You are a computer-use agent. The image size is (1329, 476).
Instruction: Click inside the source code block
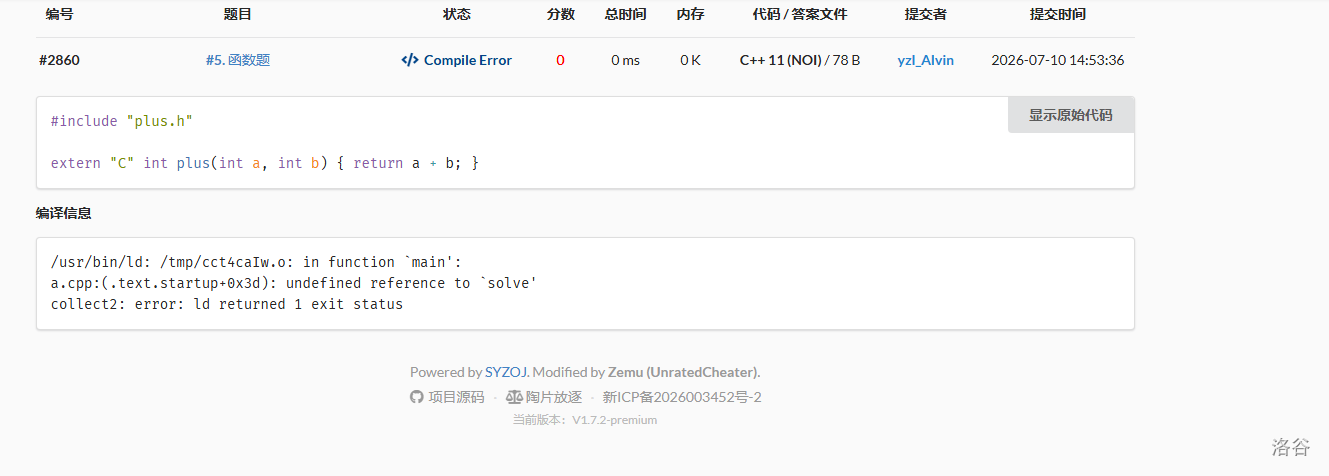(585, 142)
